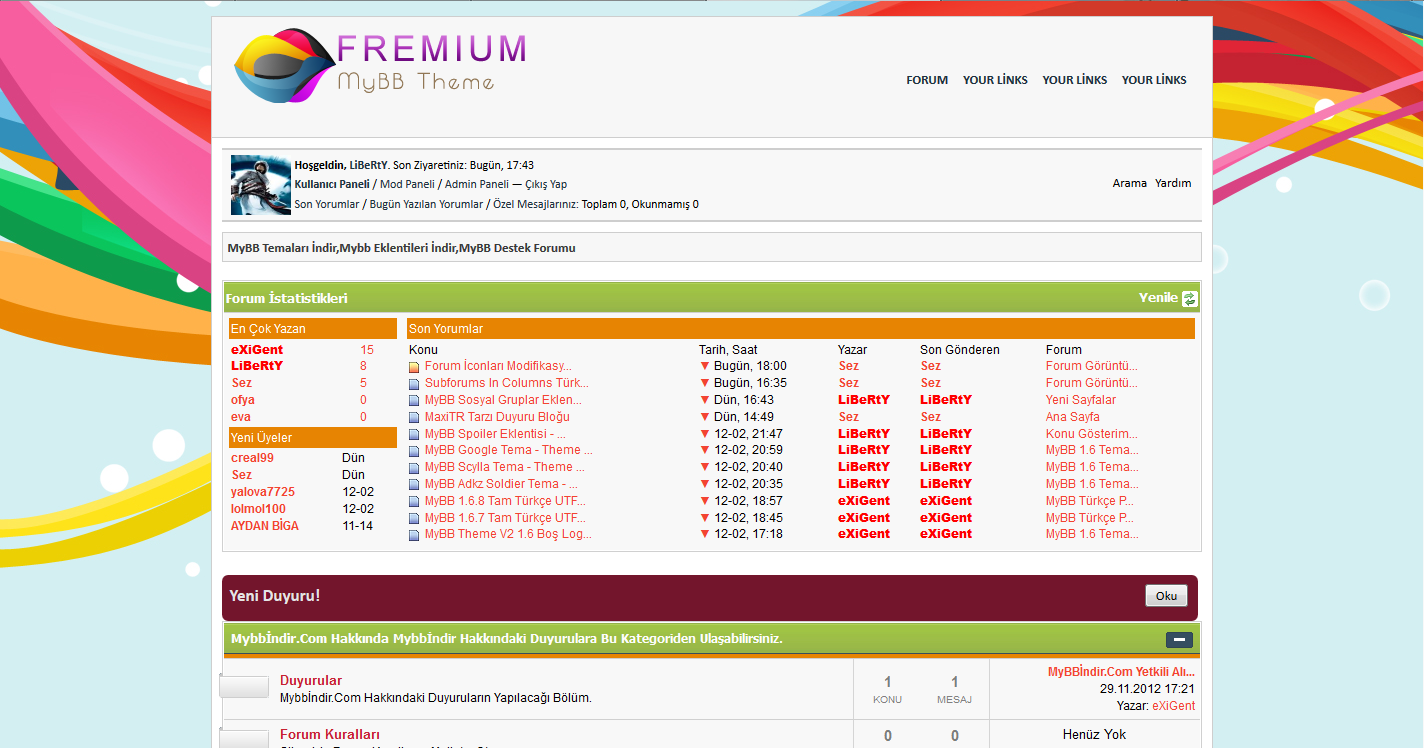Click red arrow next to 12-02, 21:47
The height and width of the screenshot is (748, 1424).
point(705,434)
